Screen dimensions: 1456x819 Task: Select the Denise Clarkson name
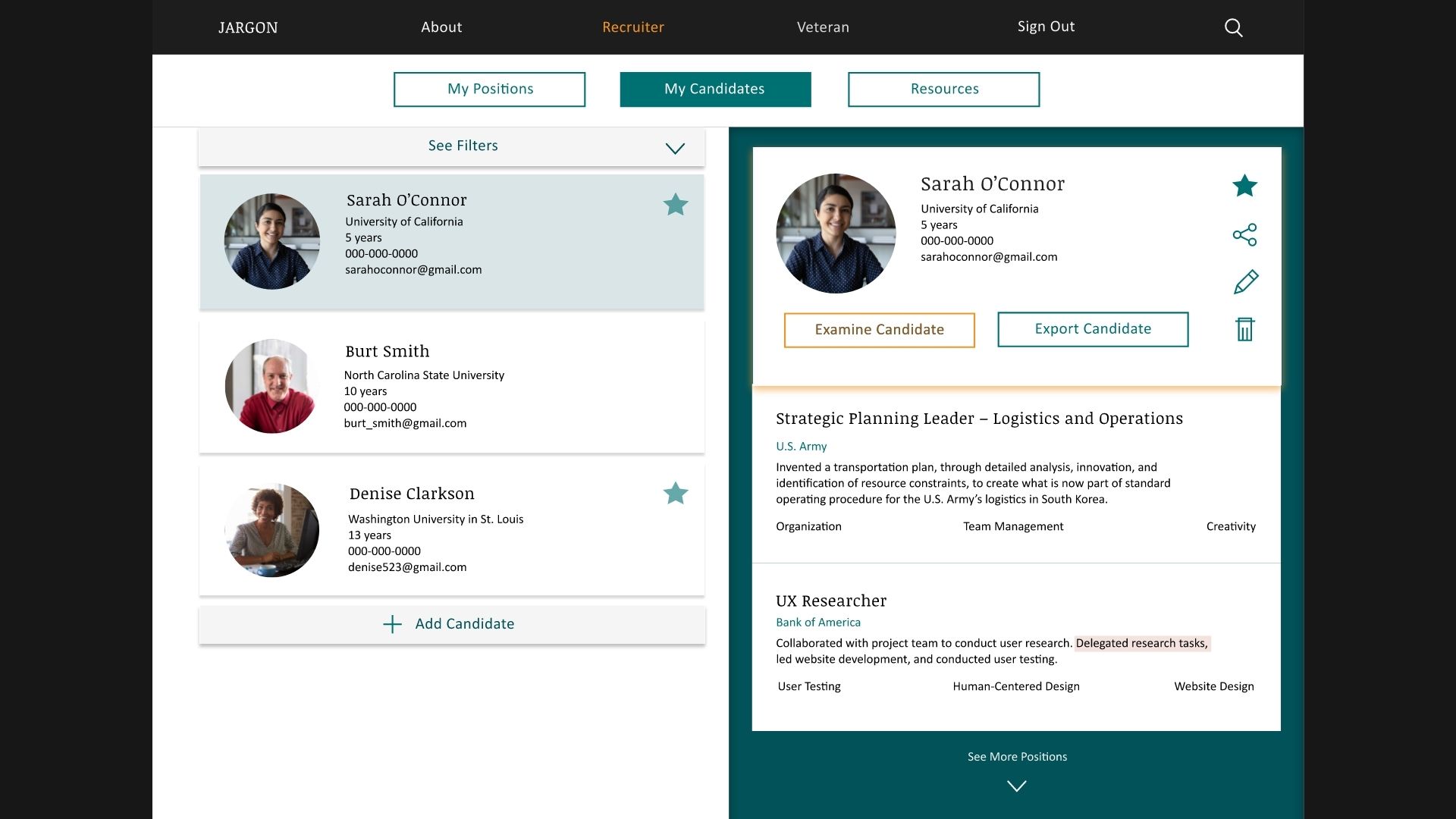click(412, 494)
